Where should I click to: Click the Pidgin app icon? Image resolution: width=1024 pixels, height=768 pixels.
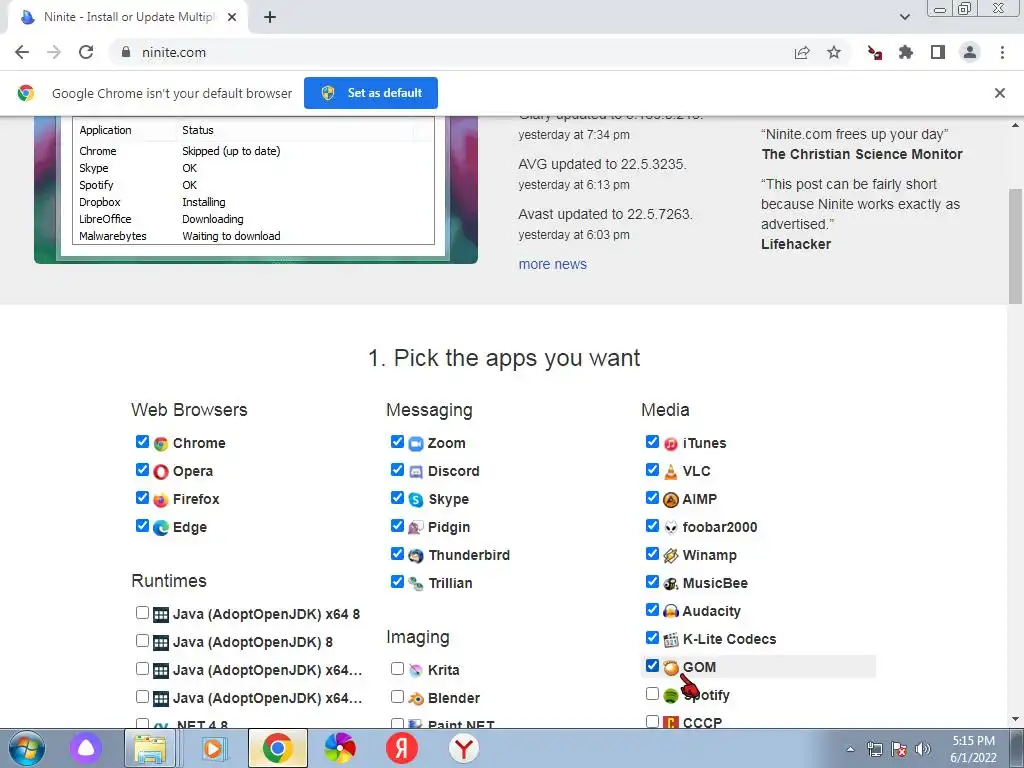pos(416,528)
